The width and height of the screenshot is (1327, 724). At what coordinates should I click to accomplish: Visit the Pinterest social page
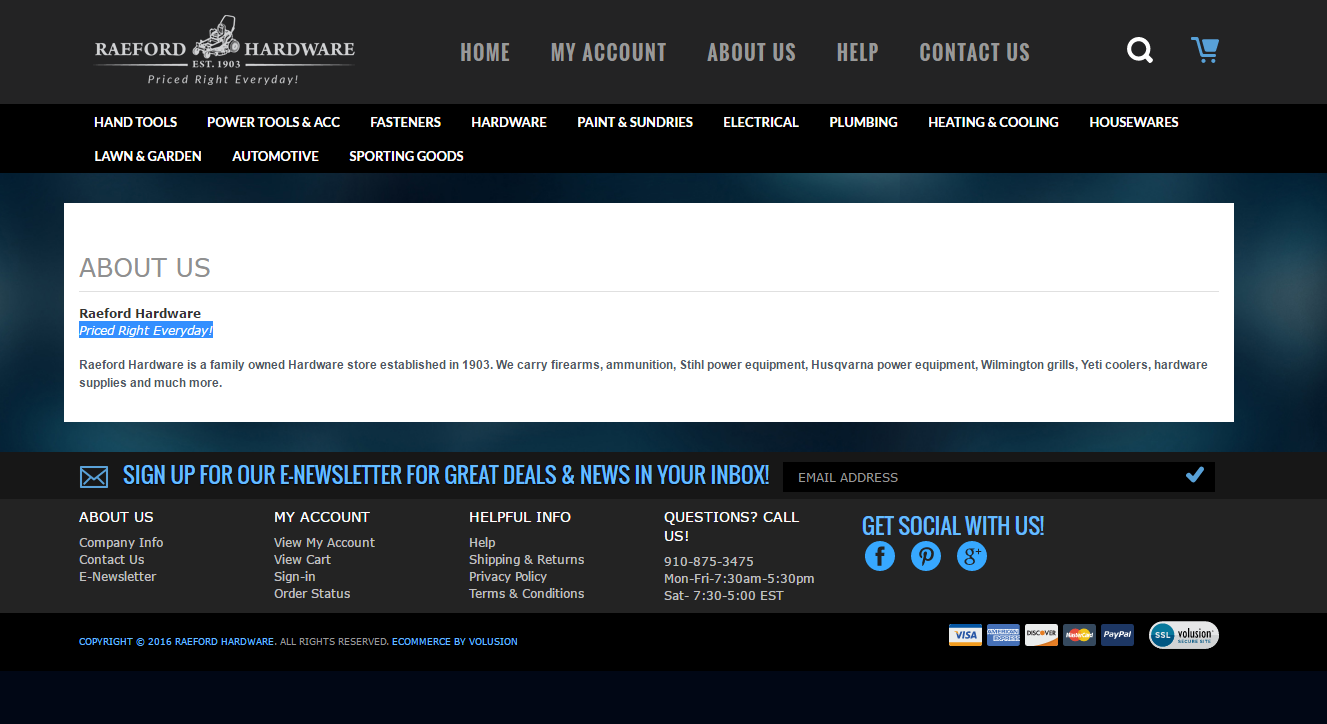[x=926, y=556]
